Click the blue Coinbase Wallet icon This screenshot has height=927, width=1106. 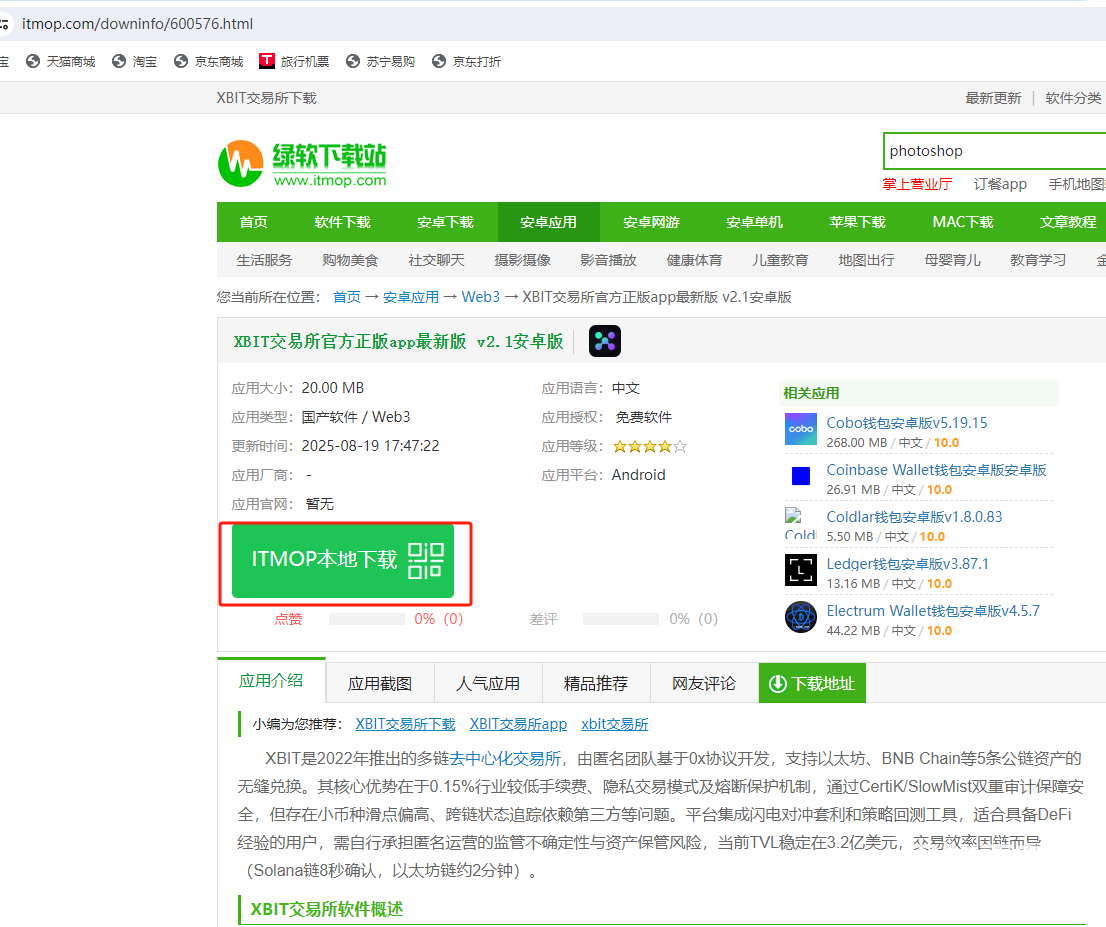800,476
